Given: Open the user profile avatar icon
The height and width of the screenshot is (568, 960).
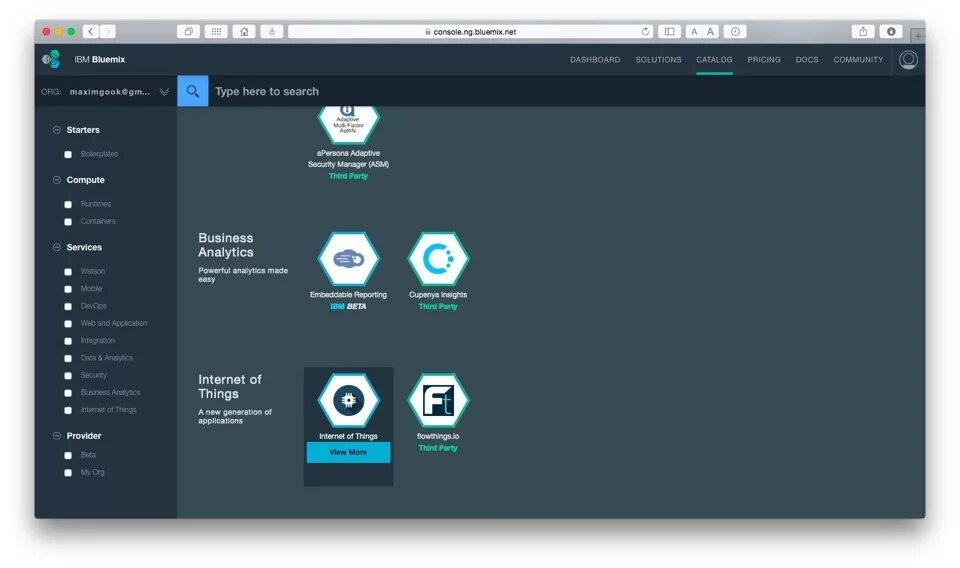Looking at the screenshot, I should point(908,59).
